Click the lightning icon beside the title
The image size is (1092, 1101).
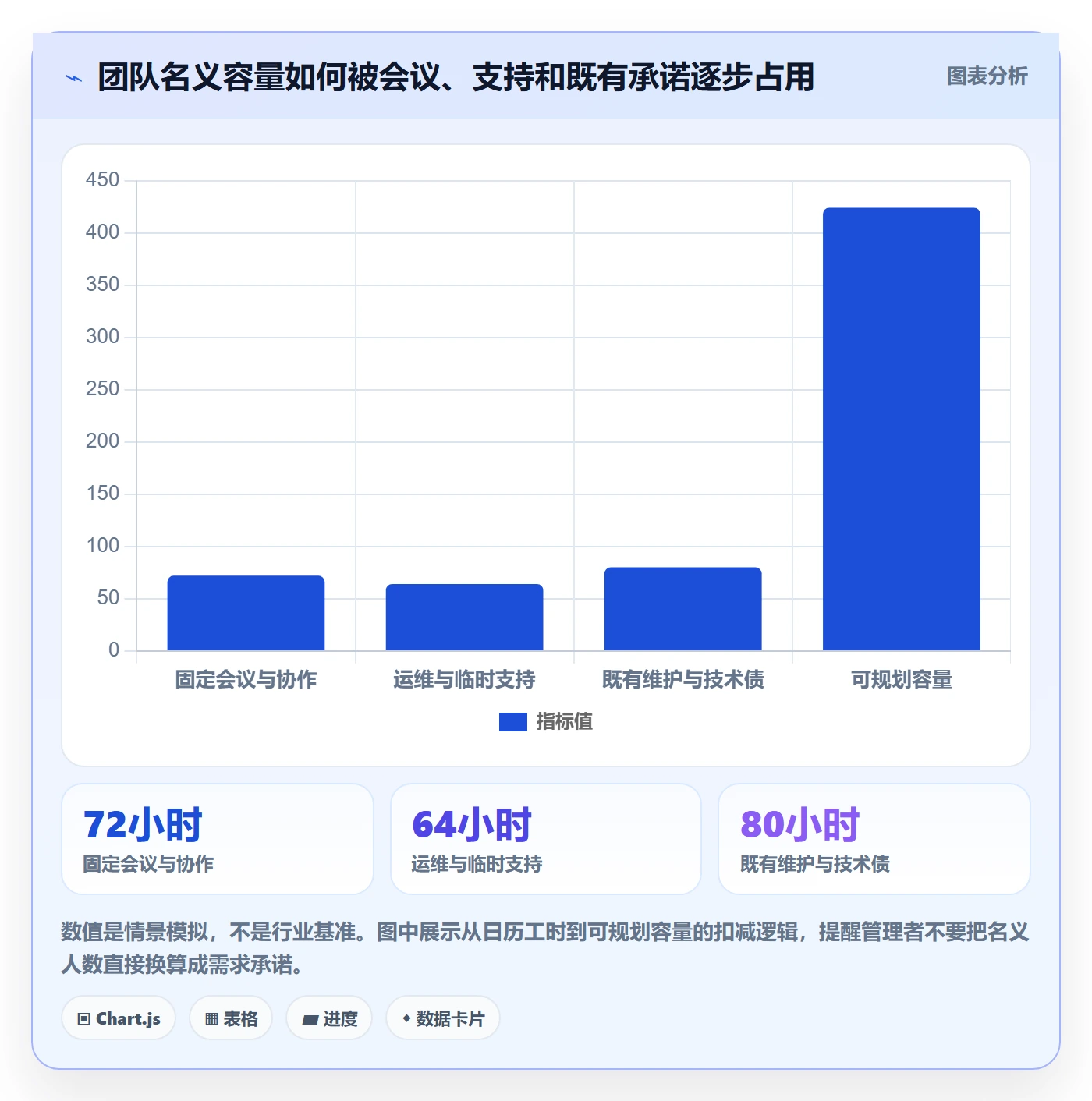[74, 78]
